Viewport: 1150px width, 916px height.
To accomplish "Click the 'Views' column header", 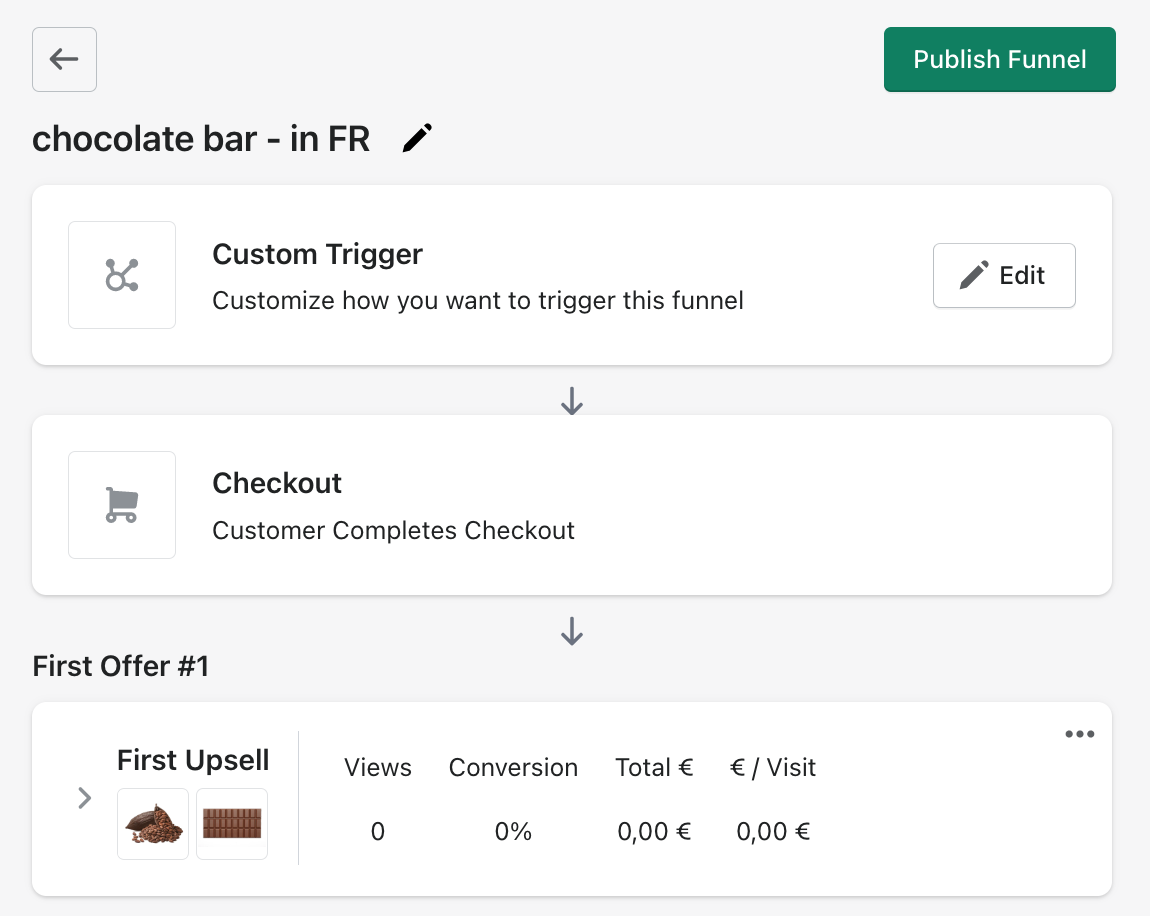I will [378, 767].
